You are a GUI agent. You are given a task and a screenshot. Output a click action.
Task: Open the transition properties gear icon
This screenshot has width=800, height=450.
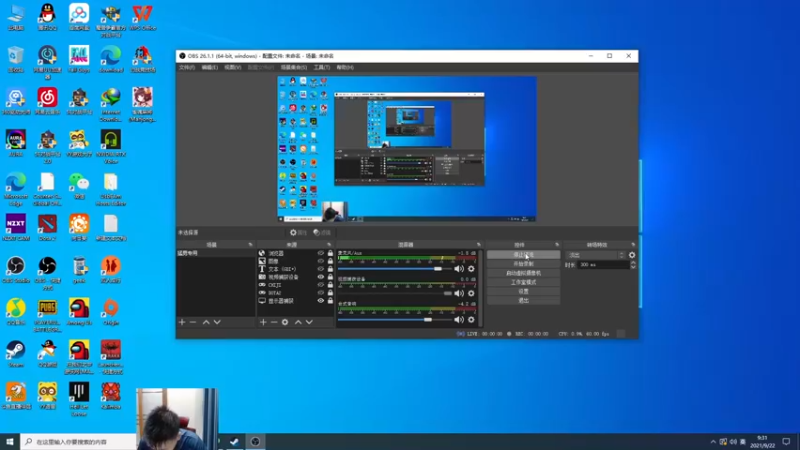632,255
